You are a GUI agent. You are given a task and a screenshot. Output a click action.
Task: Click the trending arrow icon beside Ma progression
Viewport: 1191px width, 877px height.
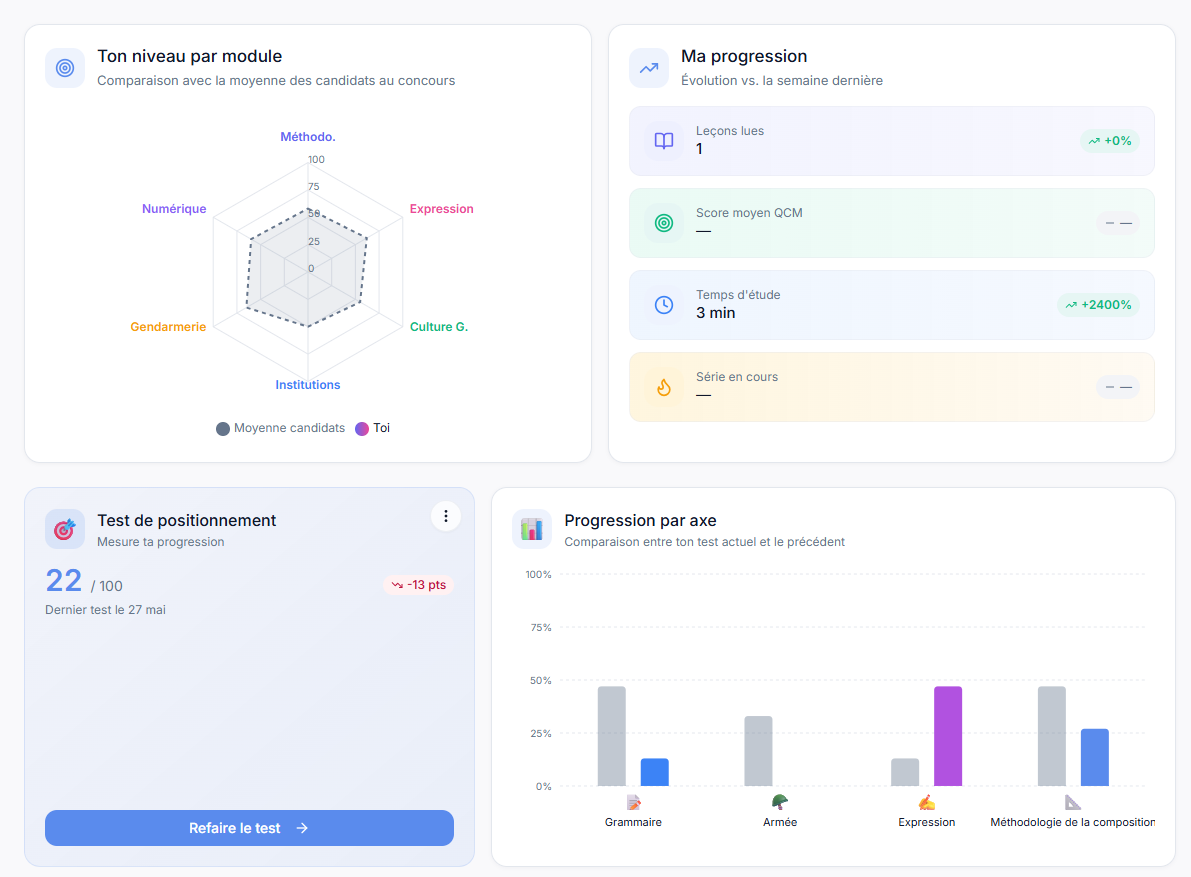point(649,68)
